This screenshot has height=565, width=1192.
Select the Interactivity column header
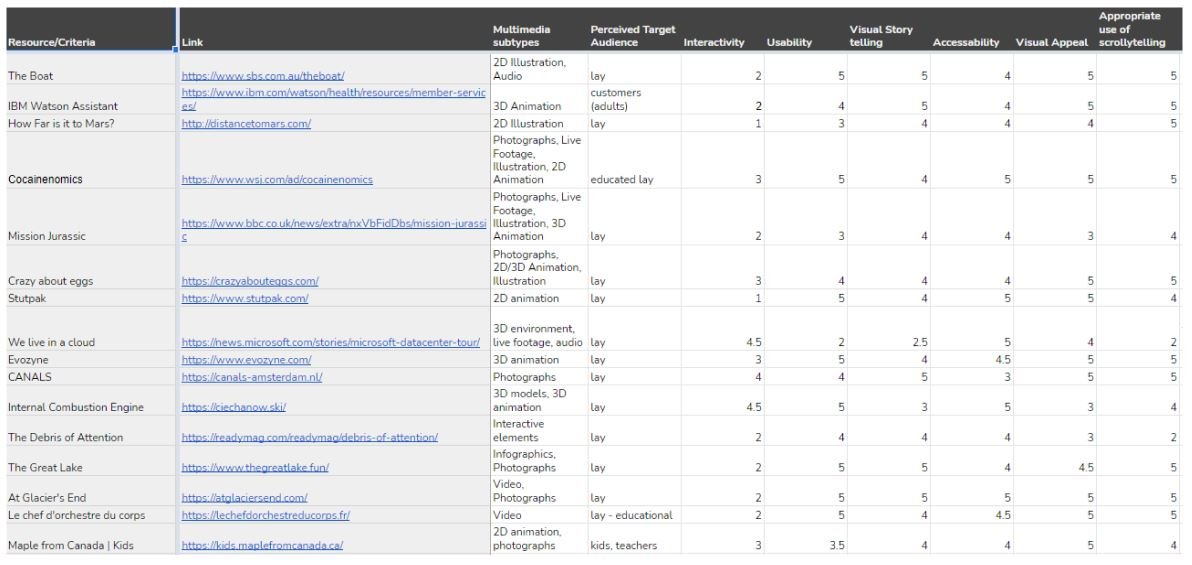click(x=722, y=30)
